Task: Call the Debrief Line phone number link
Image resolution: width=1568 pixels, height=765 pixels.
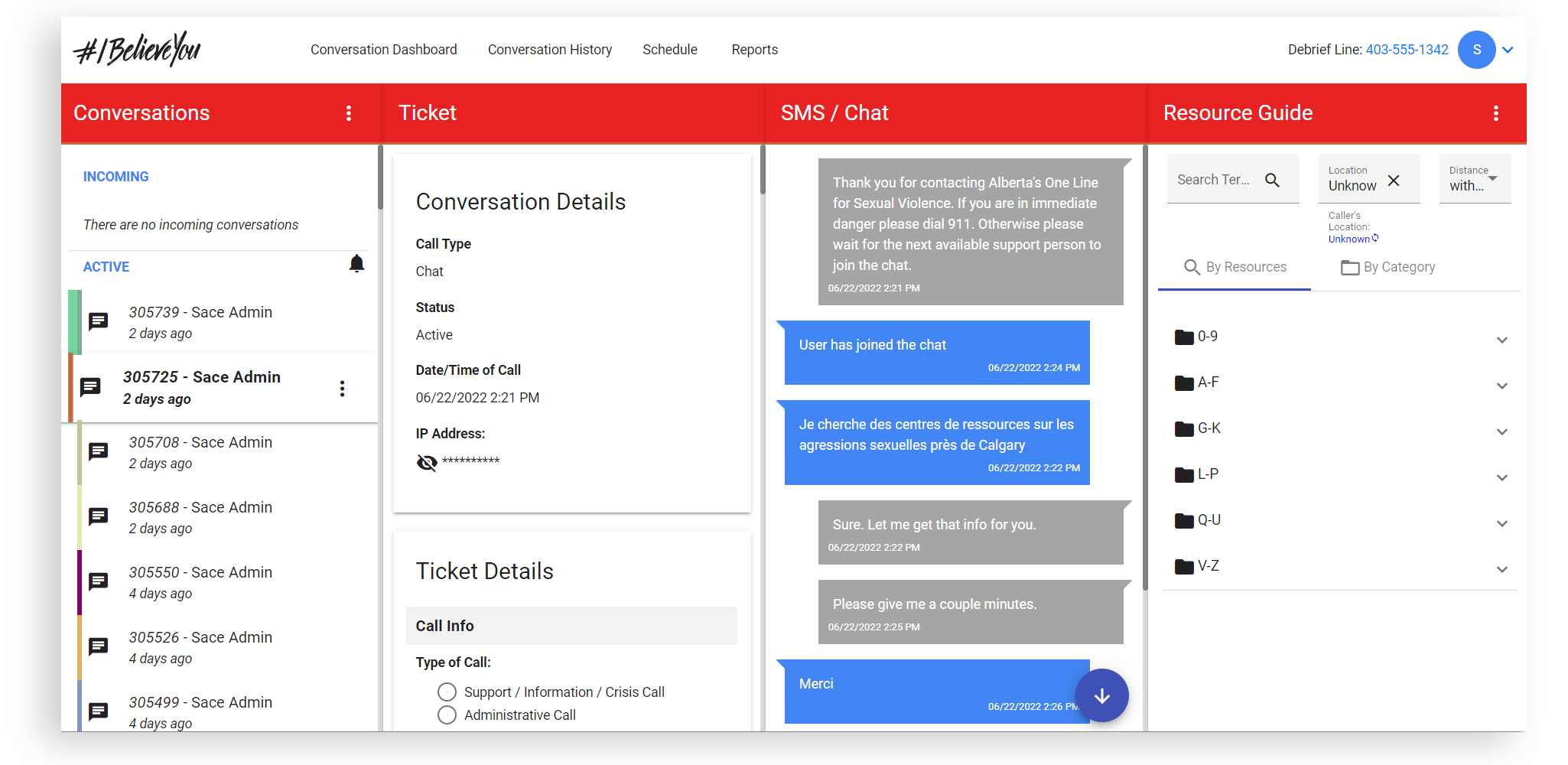Action: [x=1407, y=50]
